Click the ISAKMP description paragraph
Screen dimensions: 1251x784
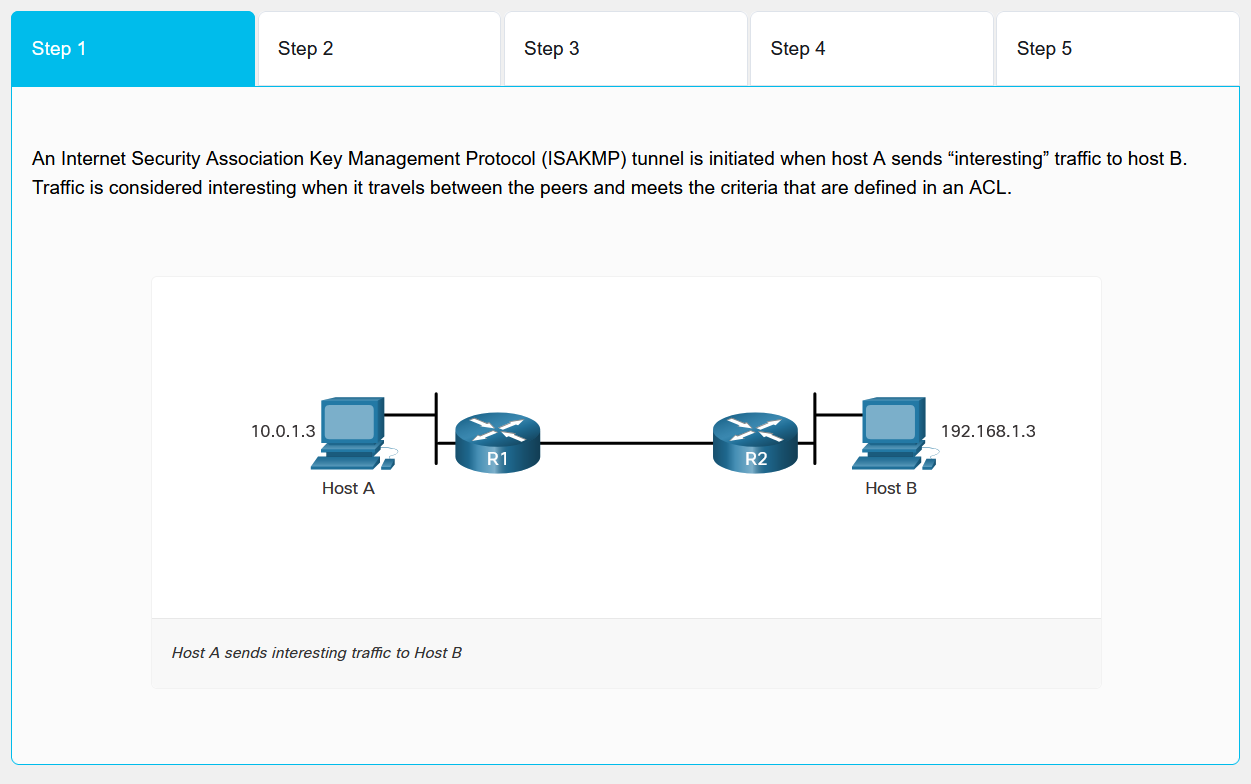(609, 173)
